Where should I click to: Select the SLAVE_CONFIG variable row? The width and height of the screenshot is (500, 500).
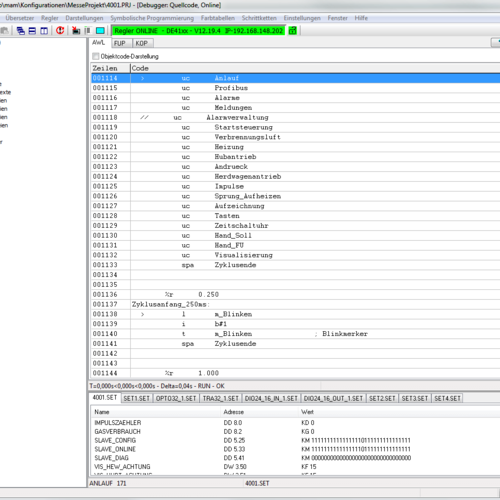[295, 440]
